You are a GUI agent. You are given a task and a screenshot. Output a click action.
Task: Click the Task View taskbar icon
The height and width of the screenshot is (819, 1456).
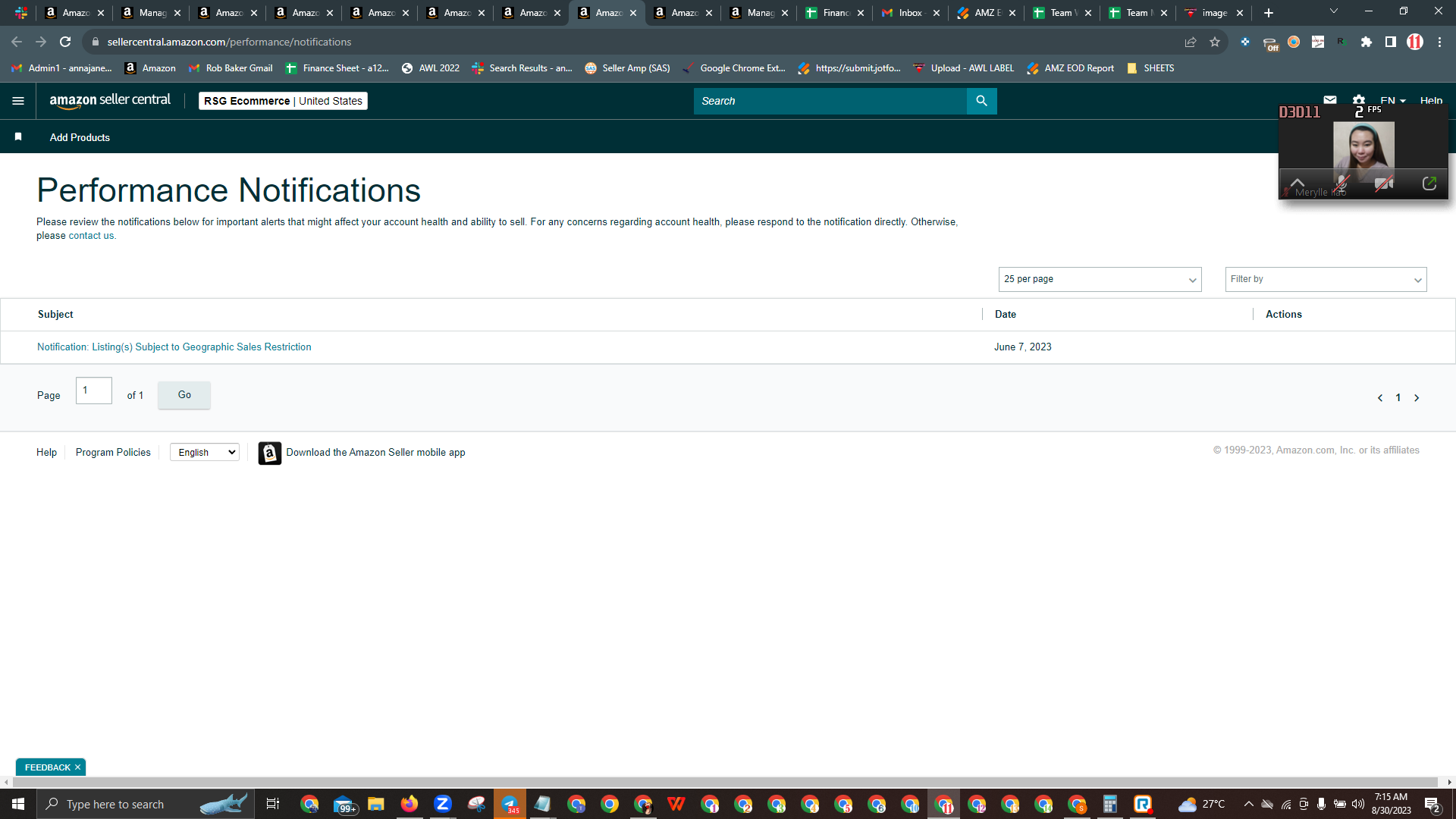pyautogui.click(x=273, y=804)
